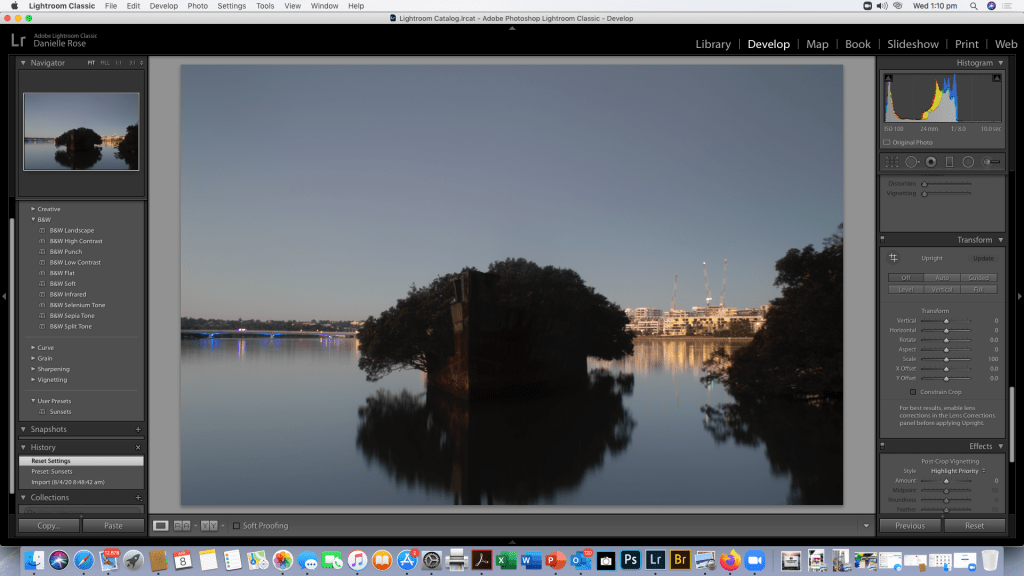Click the Previous button

click(910, 525)
